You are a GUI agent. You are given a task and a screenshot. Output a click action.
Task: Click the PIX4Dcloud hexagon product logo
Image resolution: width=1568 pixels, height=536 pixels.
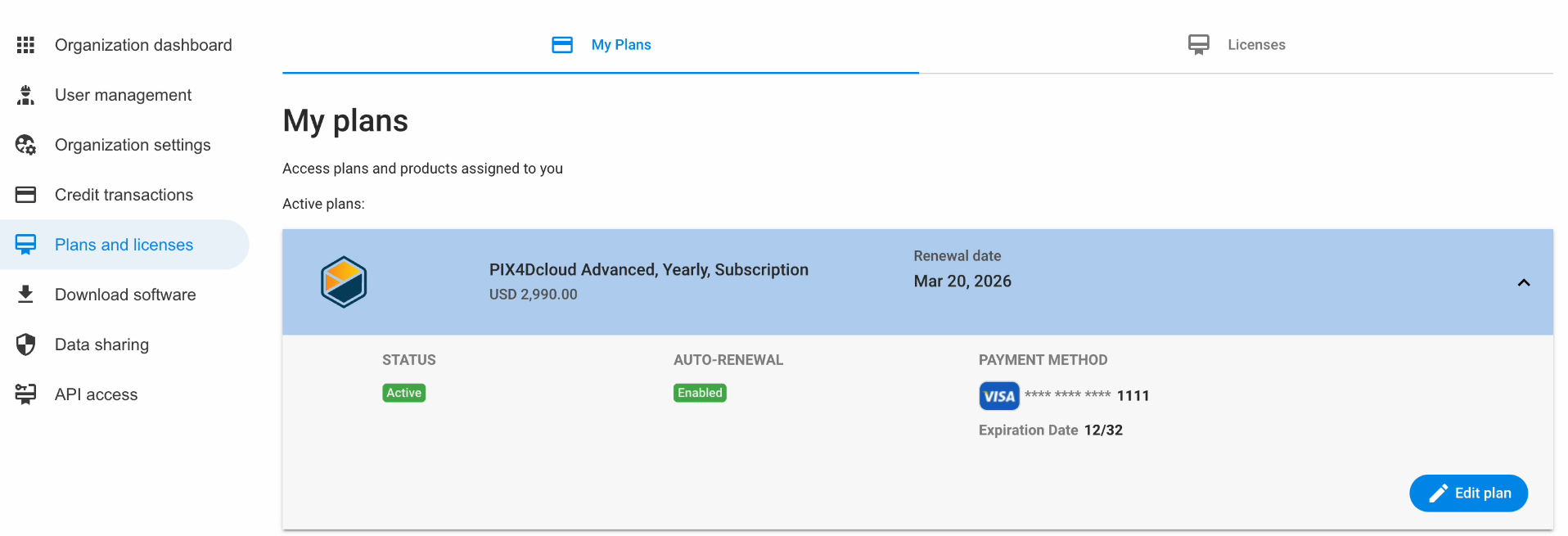[343, 282]
